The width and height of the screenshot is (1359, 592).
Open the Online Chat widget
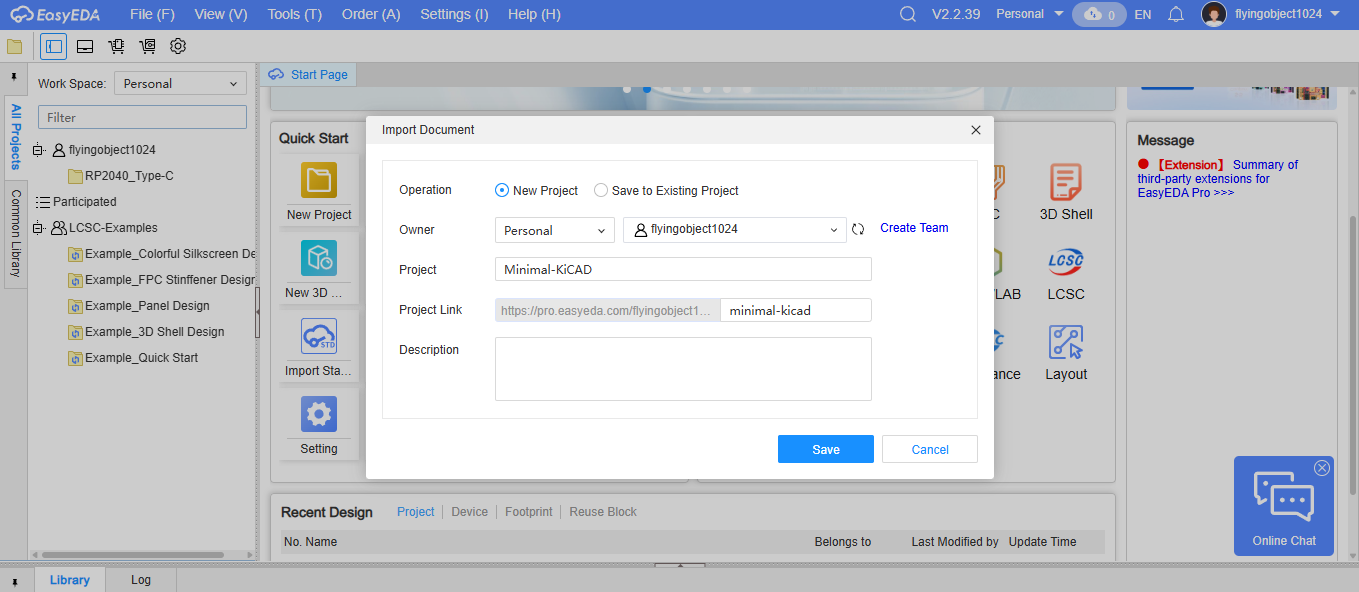point(1284,506)
